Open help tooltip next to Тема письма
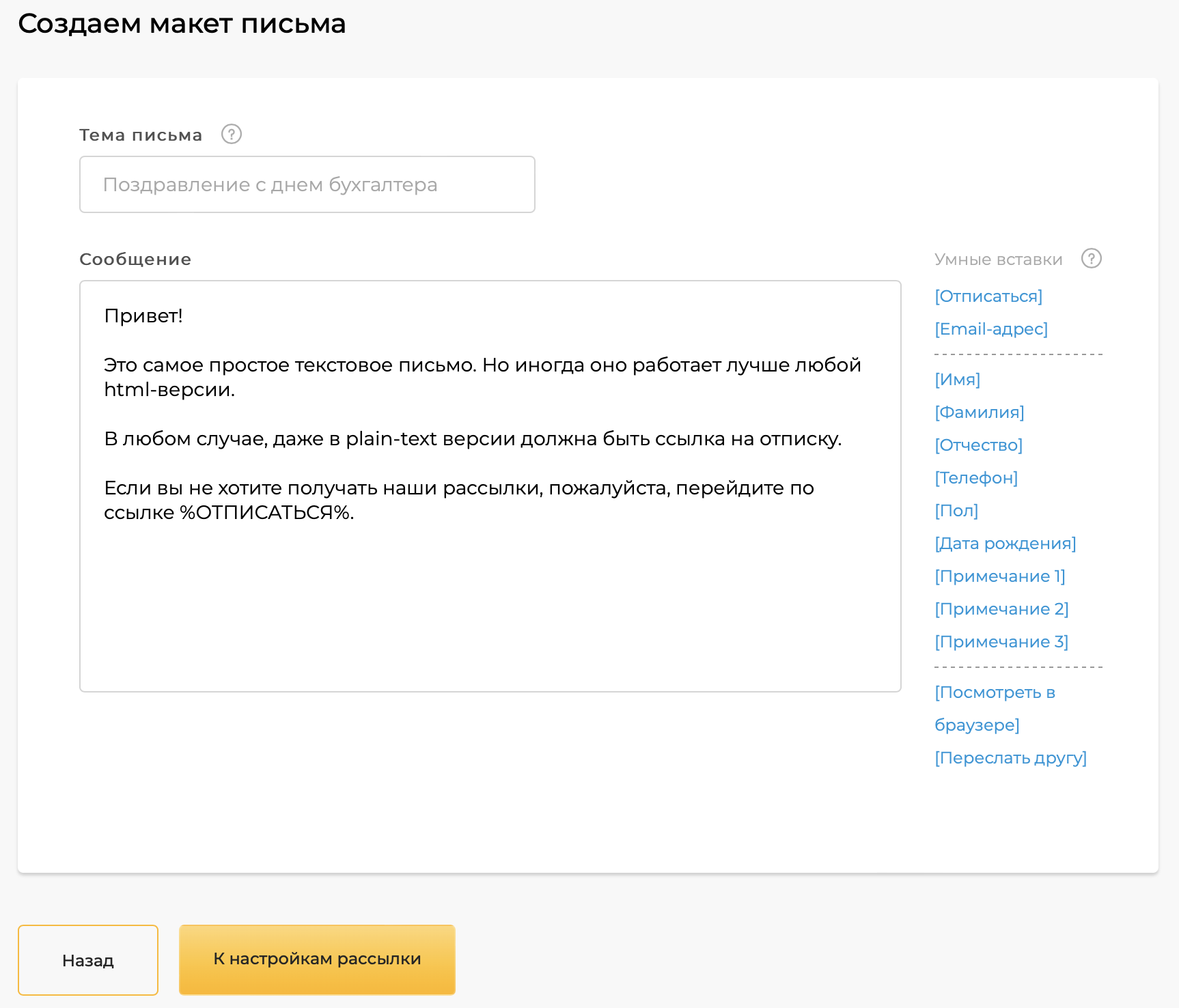The image size is (1179, 1008). click(232, 134)
